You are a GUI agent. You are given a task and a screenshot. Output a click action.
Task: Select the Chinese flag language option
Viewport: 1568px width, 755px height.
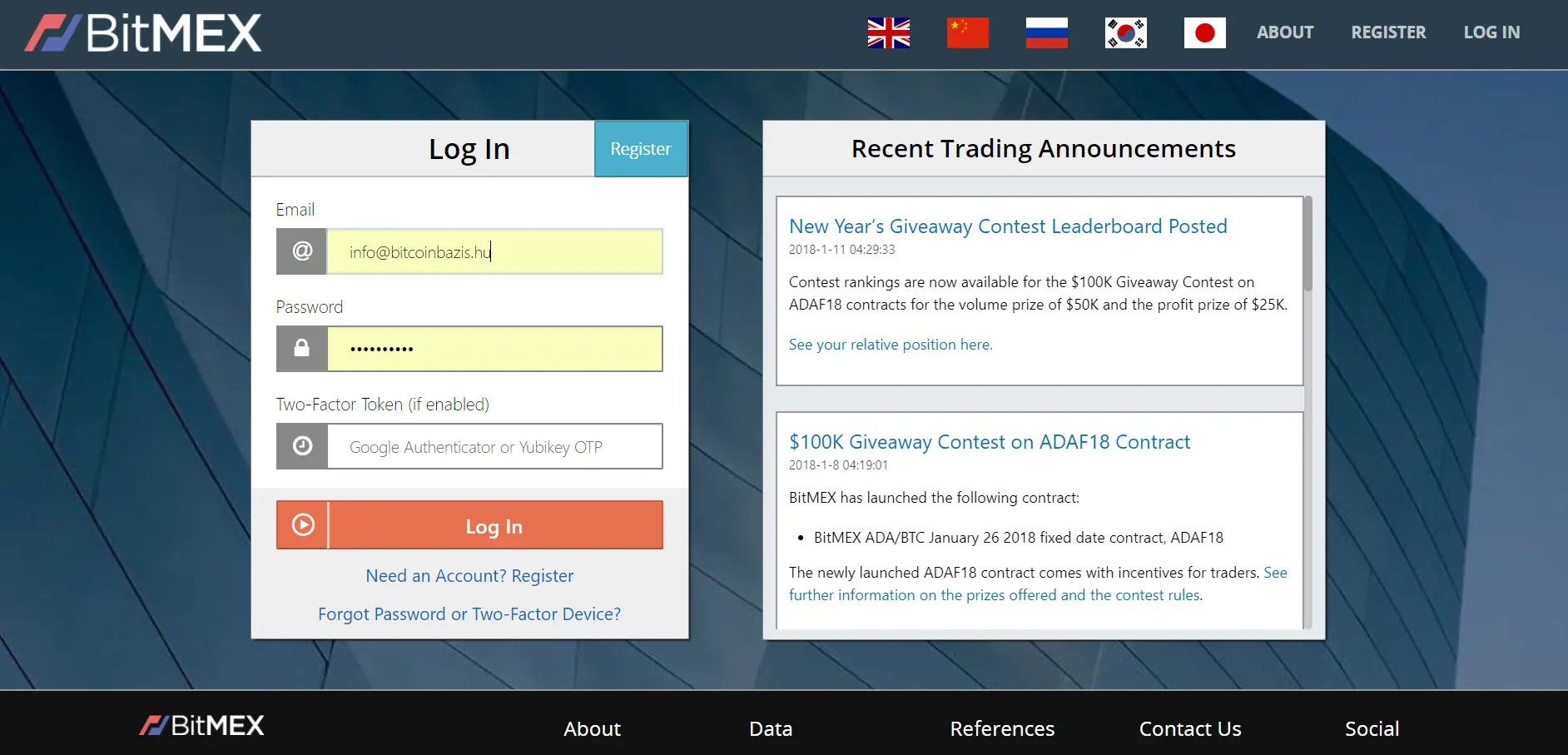pos(967,33)
